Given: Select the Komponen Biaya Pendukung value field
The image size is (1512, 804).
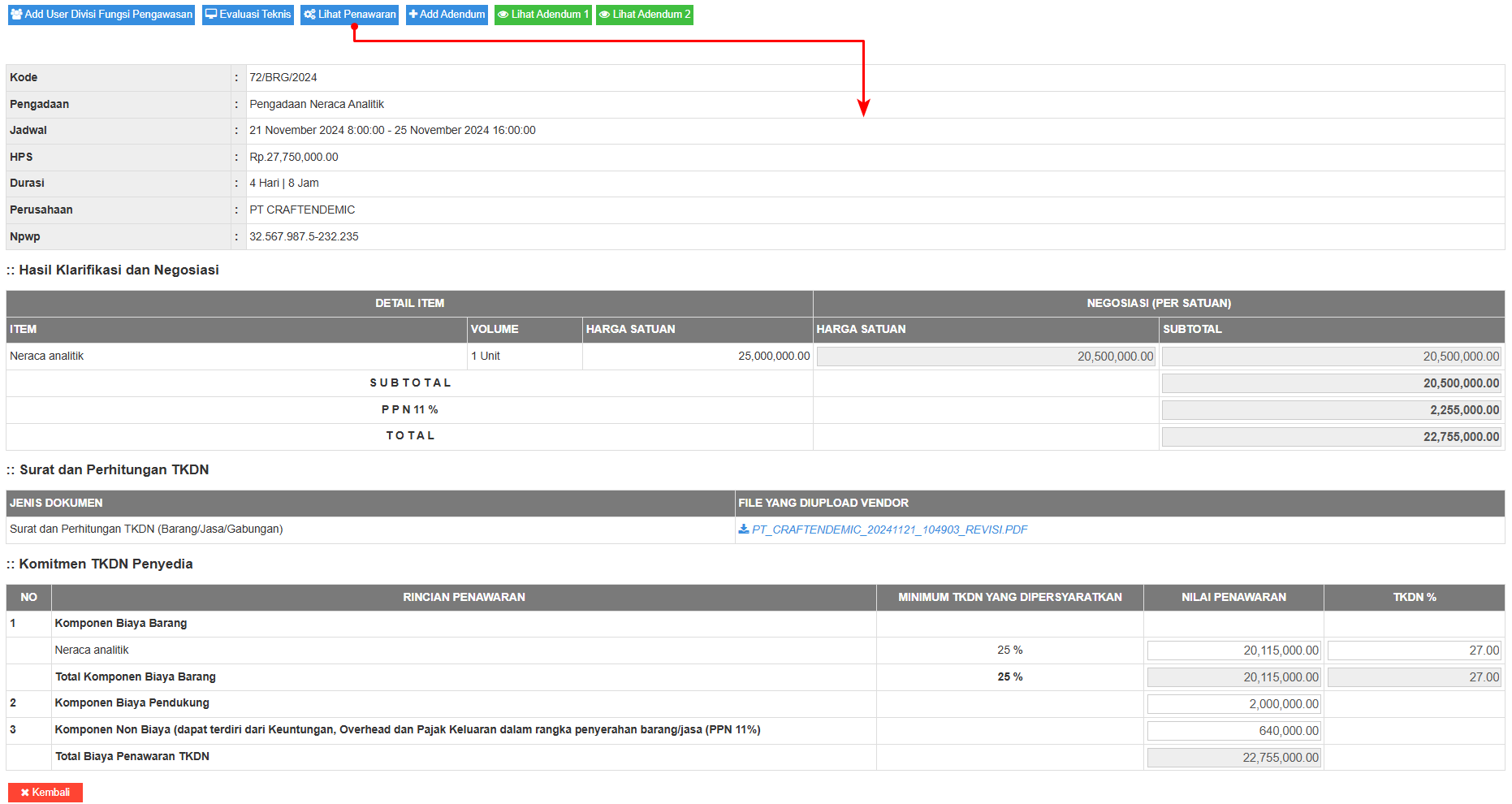Looking at the screenshot, I should [1233, 704].
